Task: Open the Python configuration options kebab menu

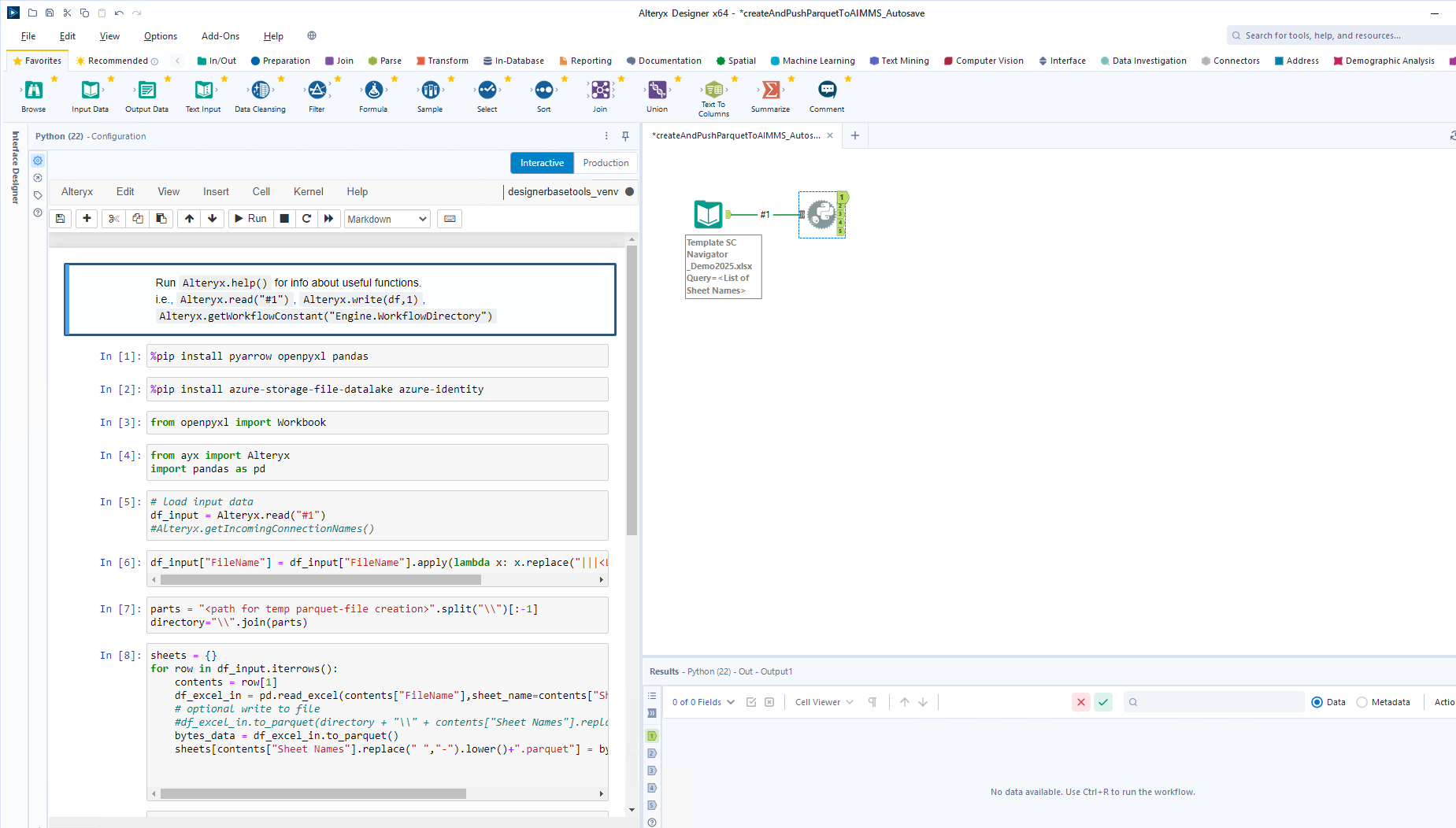Action: [x=606, y=136]
